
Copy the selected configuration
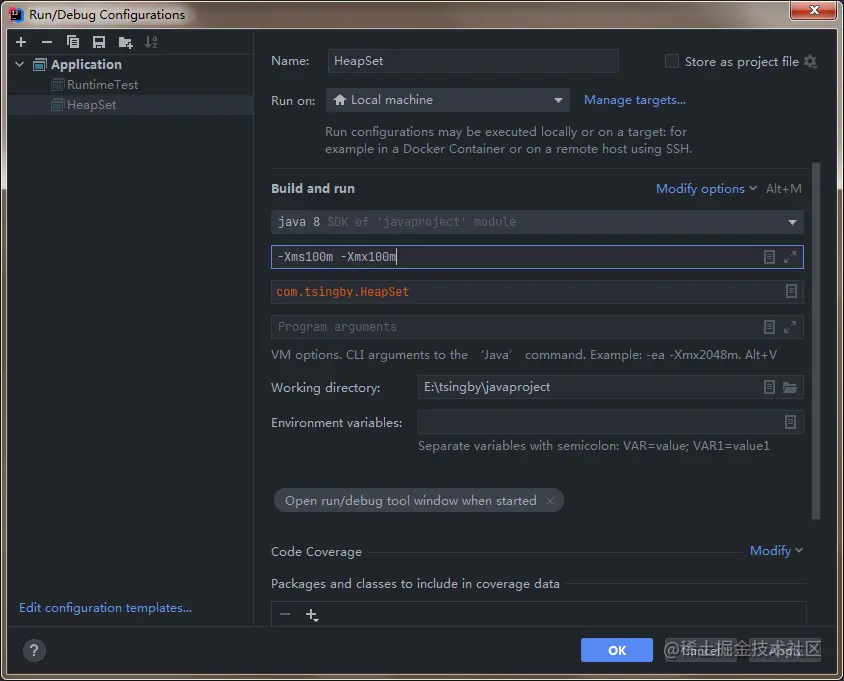73,42
